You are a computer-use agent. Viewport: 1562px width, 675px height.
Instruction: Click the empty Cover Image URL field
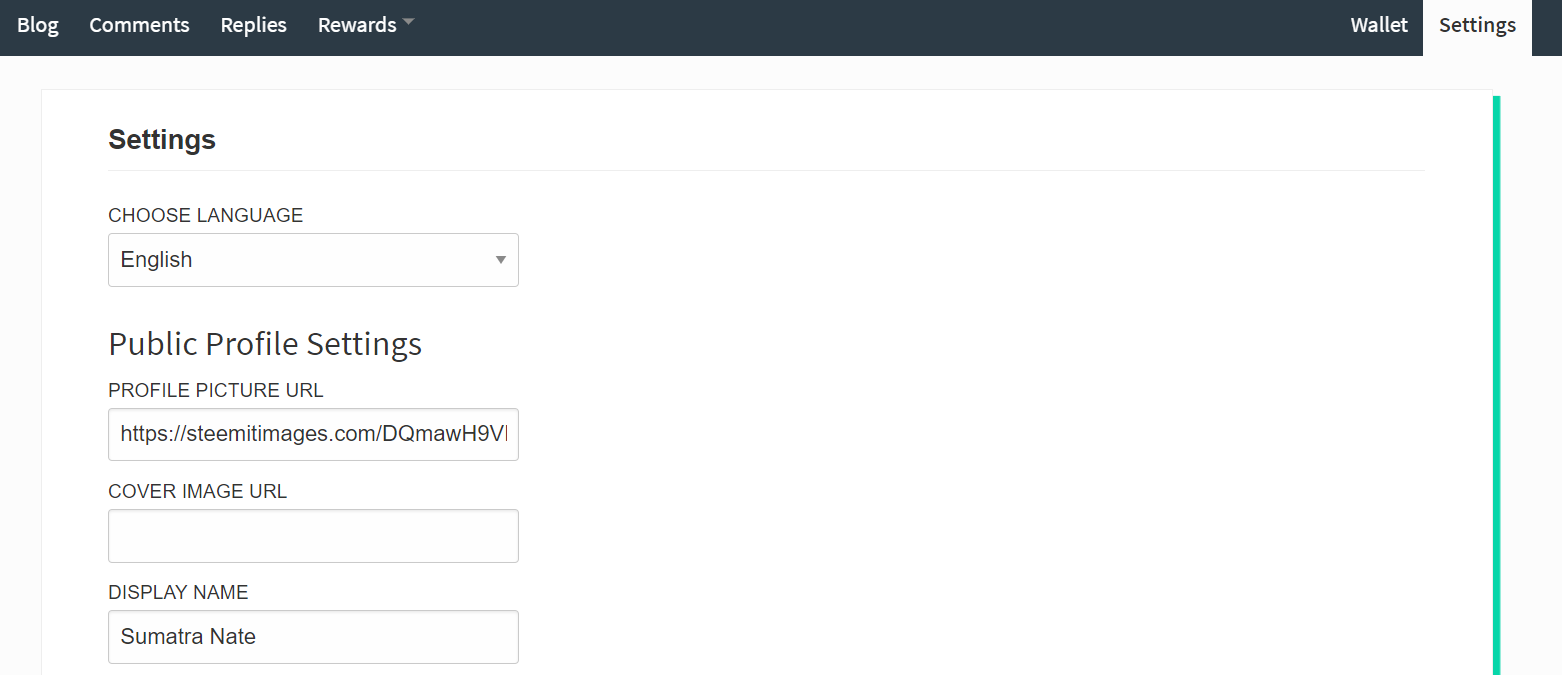313,536
